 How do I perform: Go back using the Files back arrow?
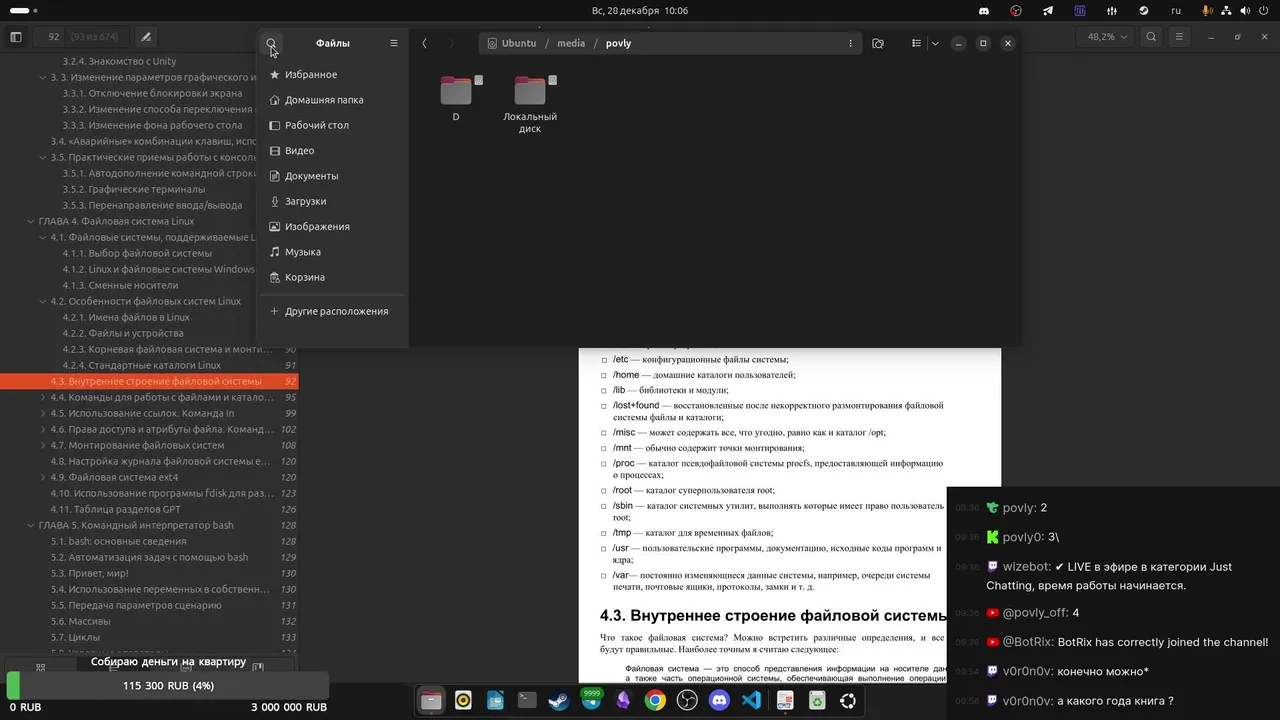coord(425,43)
